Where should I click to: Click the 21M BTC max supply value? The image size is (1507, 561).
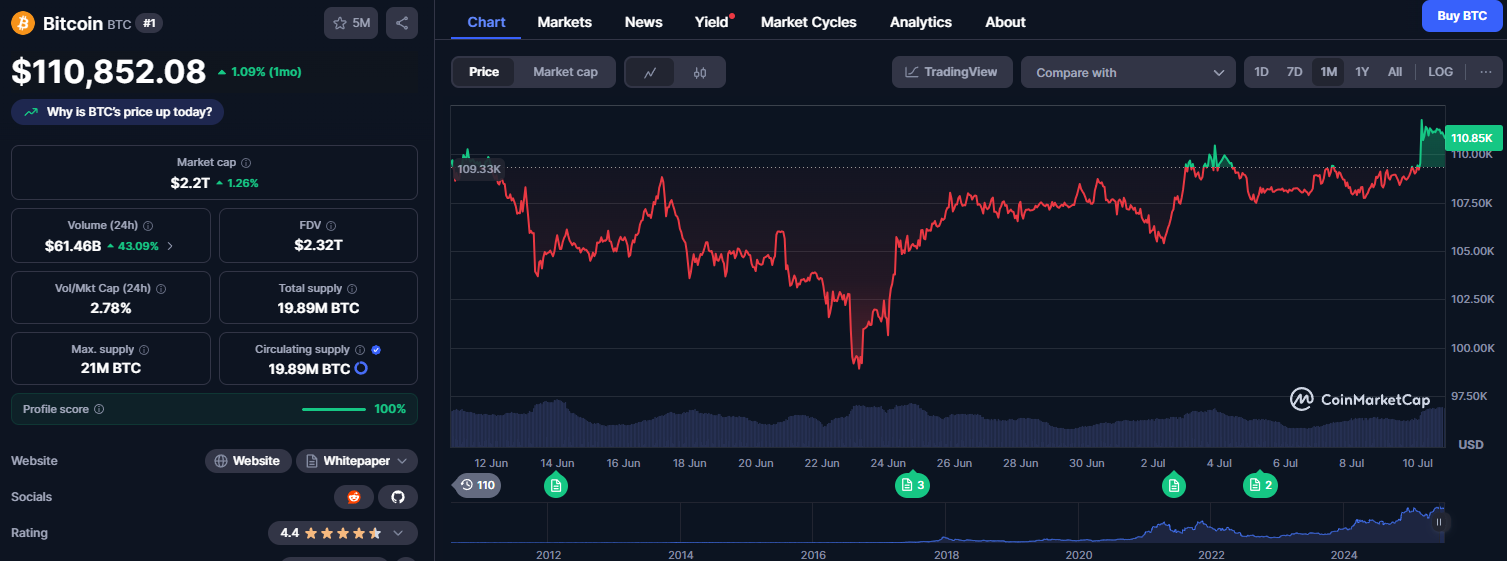click(x=111, y=368)
